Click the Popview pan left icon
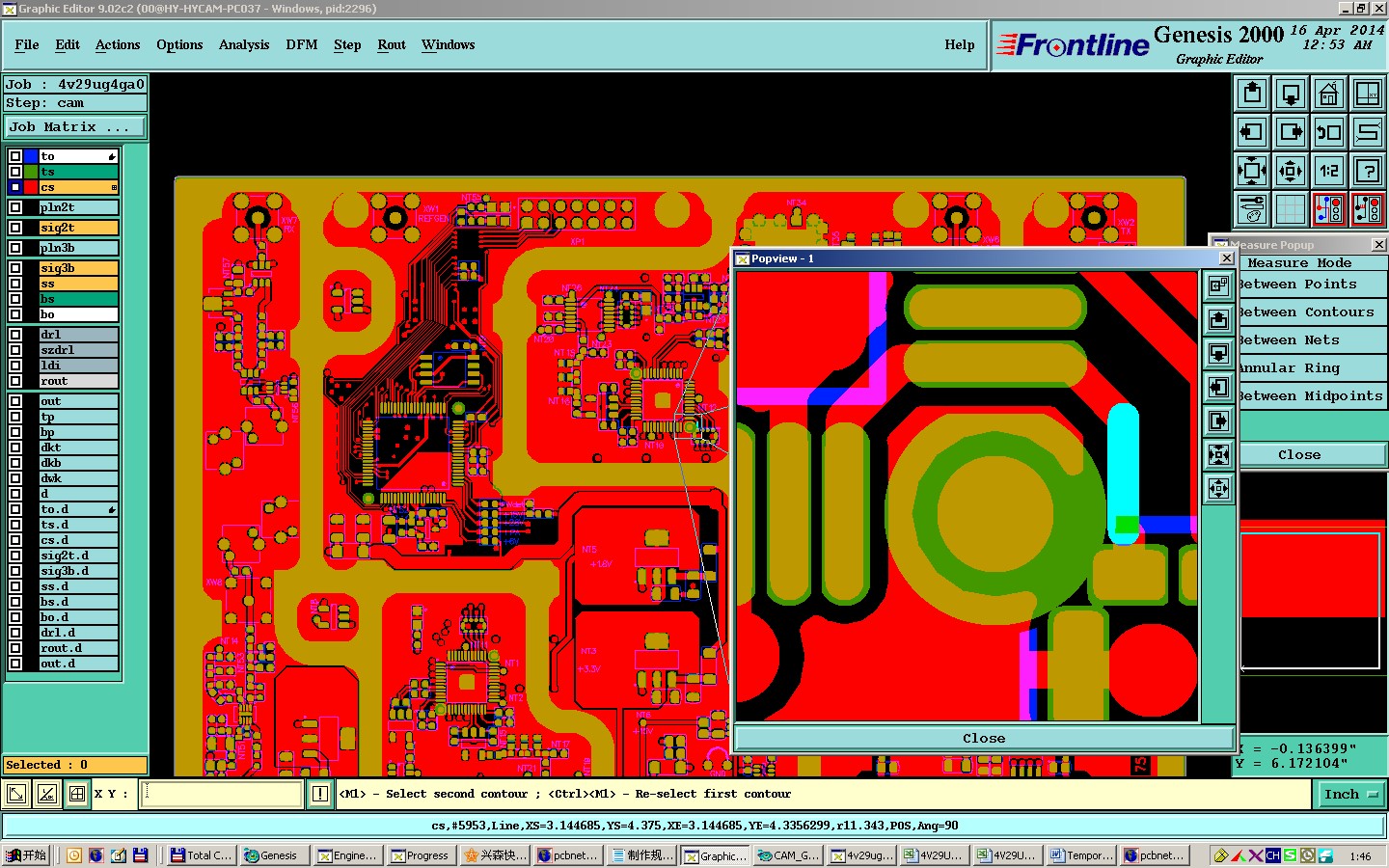The height and width of the screenshot is (868, 1389). coord(1219,387)
